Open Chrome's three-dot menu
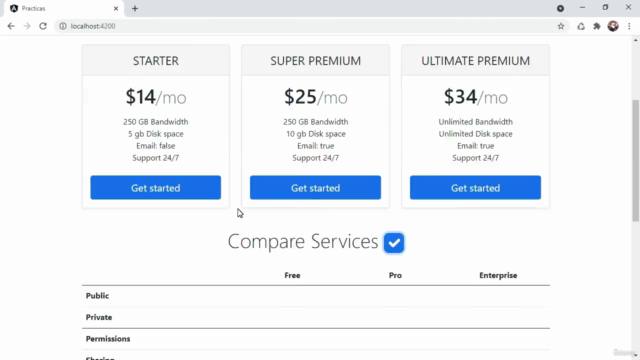The height and width of the screenshot is (360, 640). 629,26
